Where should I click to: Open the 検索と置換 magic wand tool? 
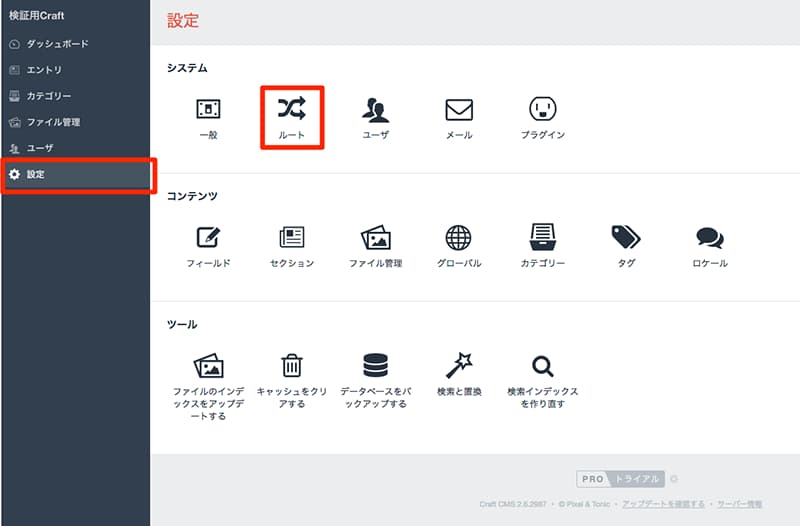459,365
